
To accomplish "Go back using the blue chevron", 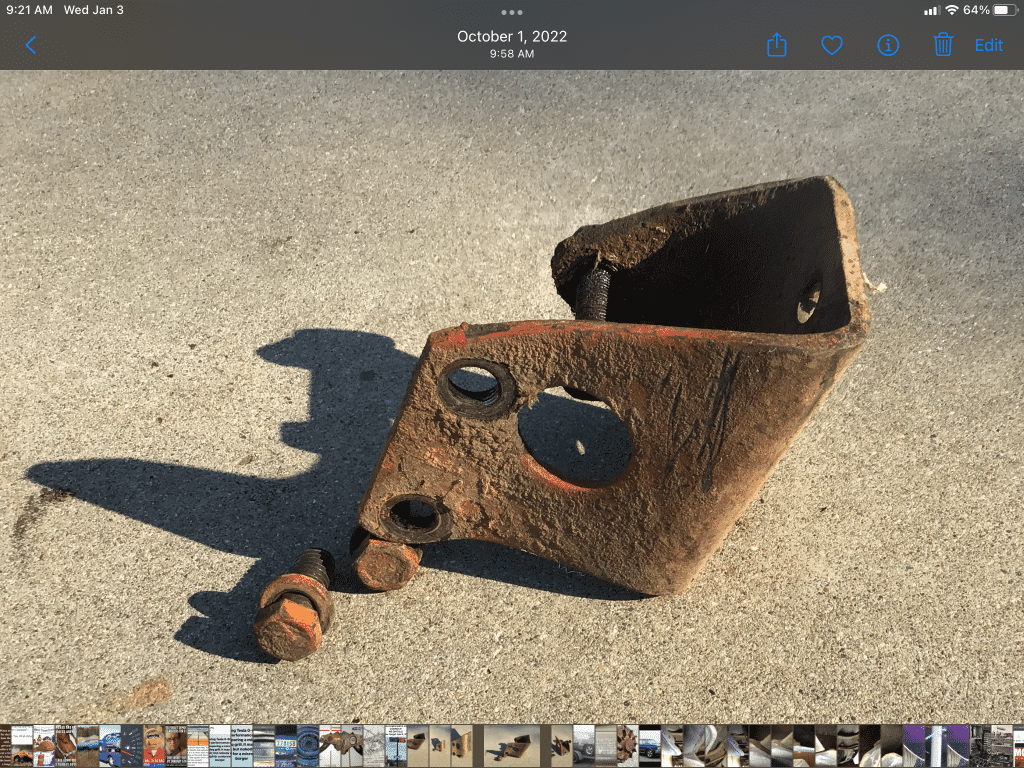I will pos(30,45).
